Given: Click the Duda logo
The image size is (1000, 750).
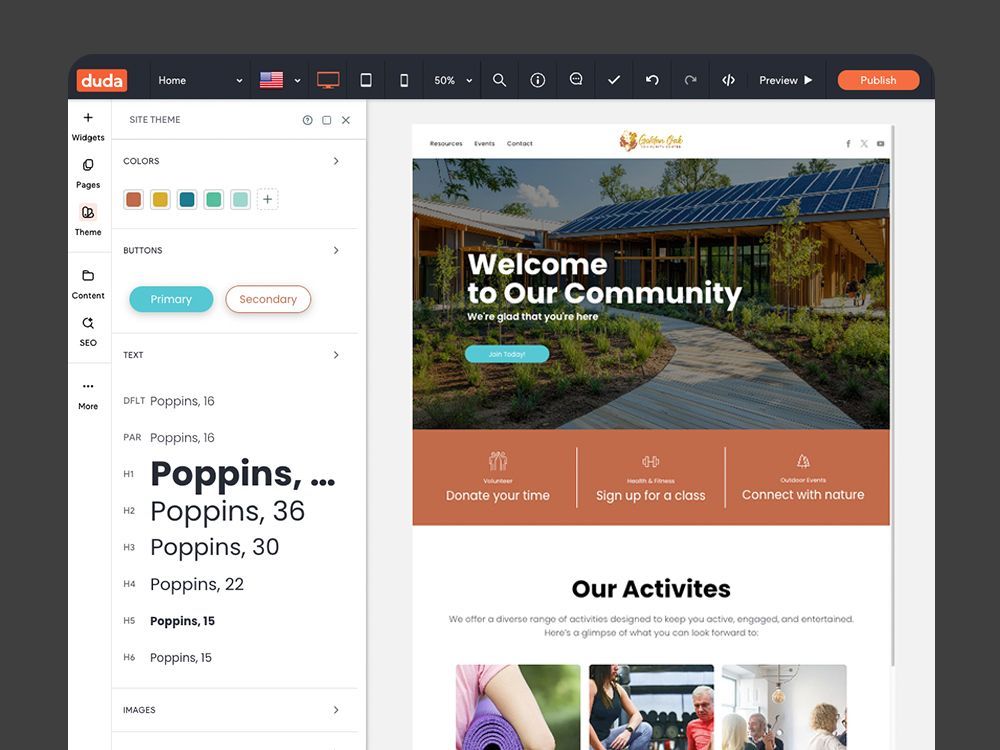Looking at the screenshot, I should tap(102, 80).
